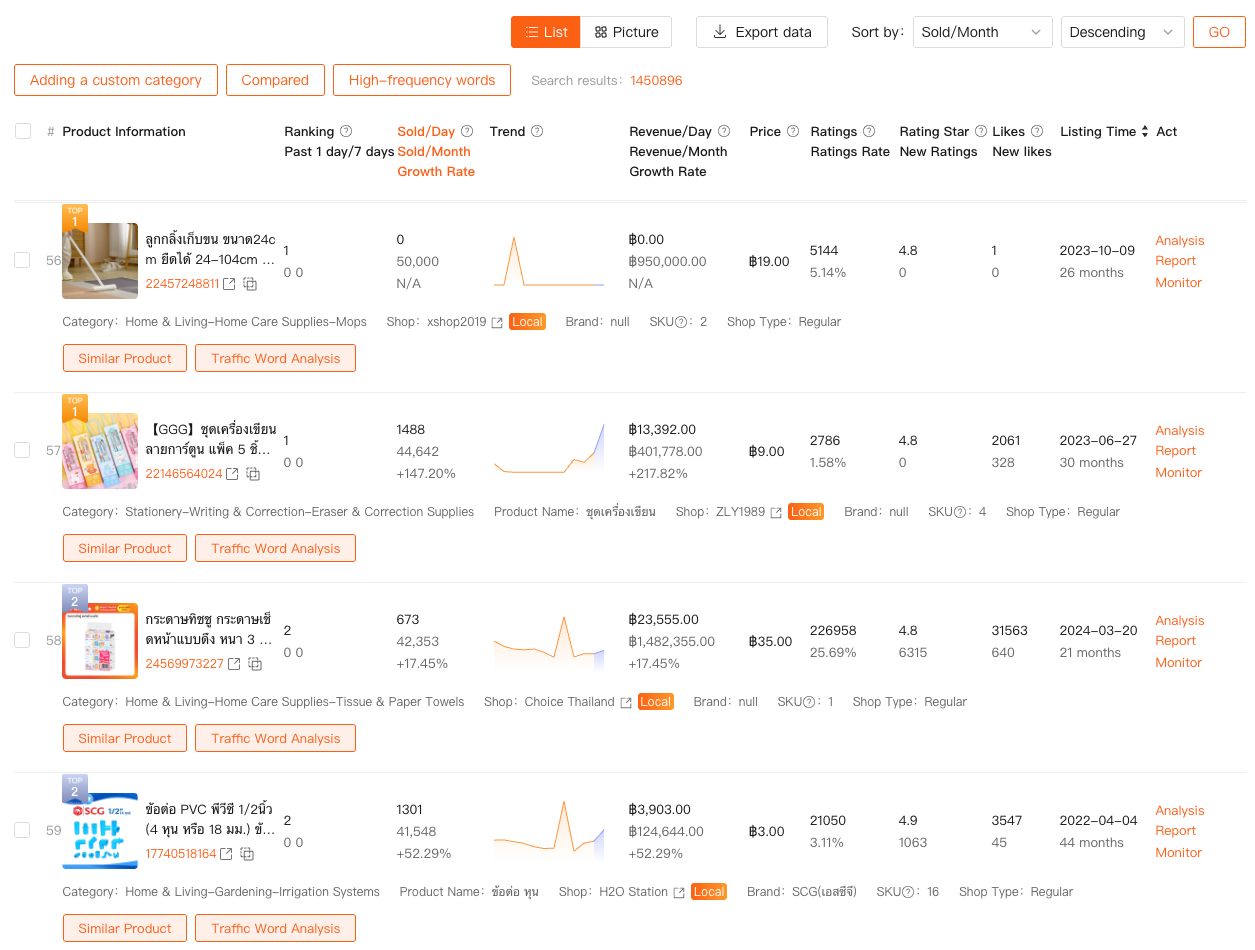Open the Descending order dropdown

(x=1122, y=31)
